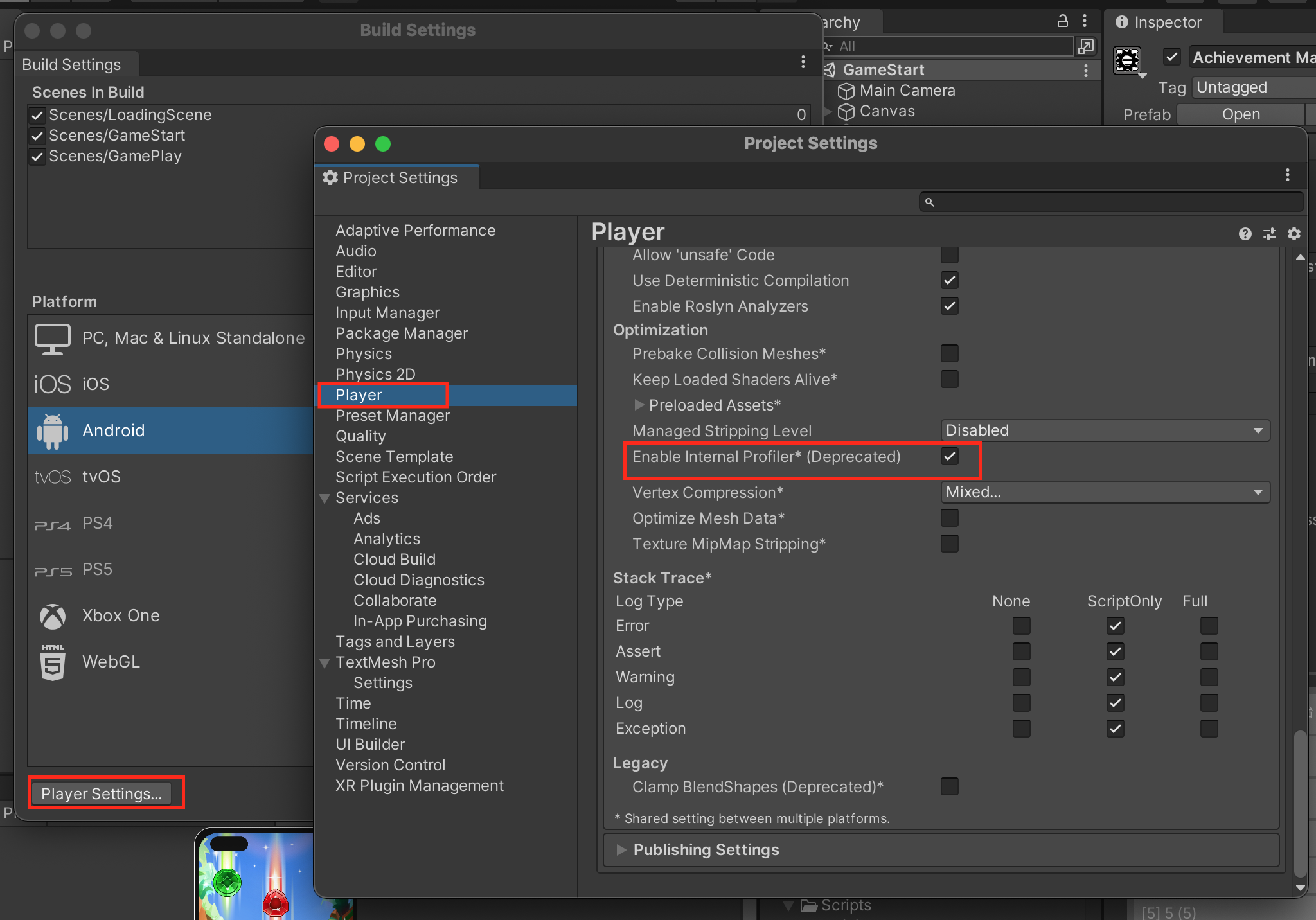Click Achievement Manager object icon
Screen dimensions: 1316x920
coord(1128,60)
